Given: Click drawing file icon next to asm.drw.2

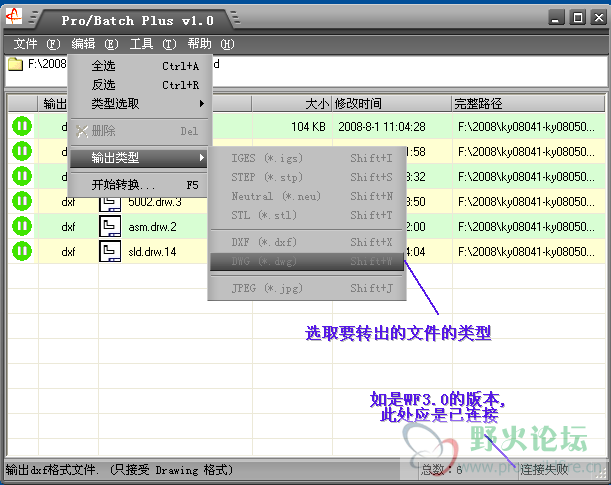Looking at the screenshot, I should pyautogui.click(x=110, y=226).
